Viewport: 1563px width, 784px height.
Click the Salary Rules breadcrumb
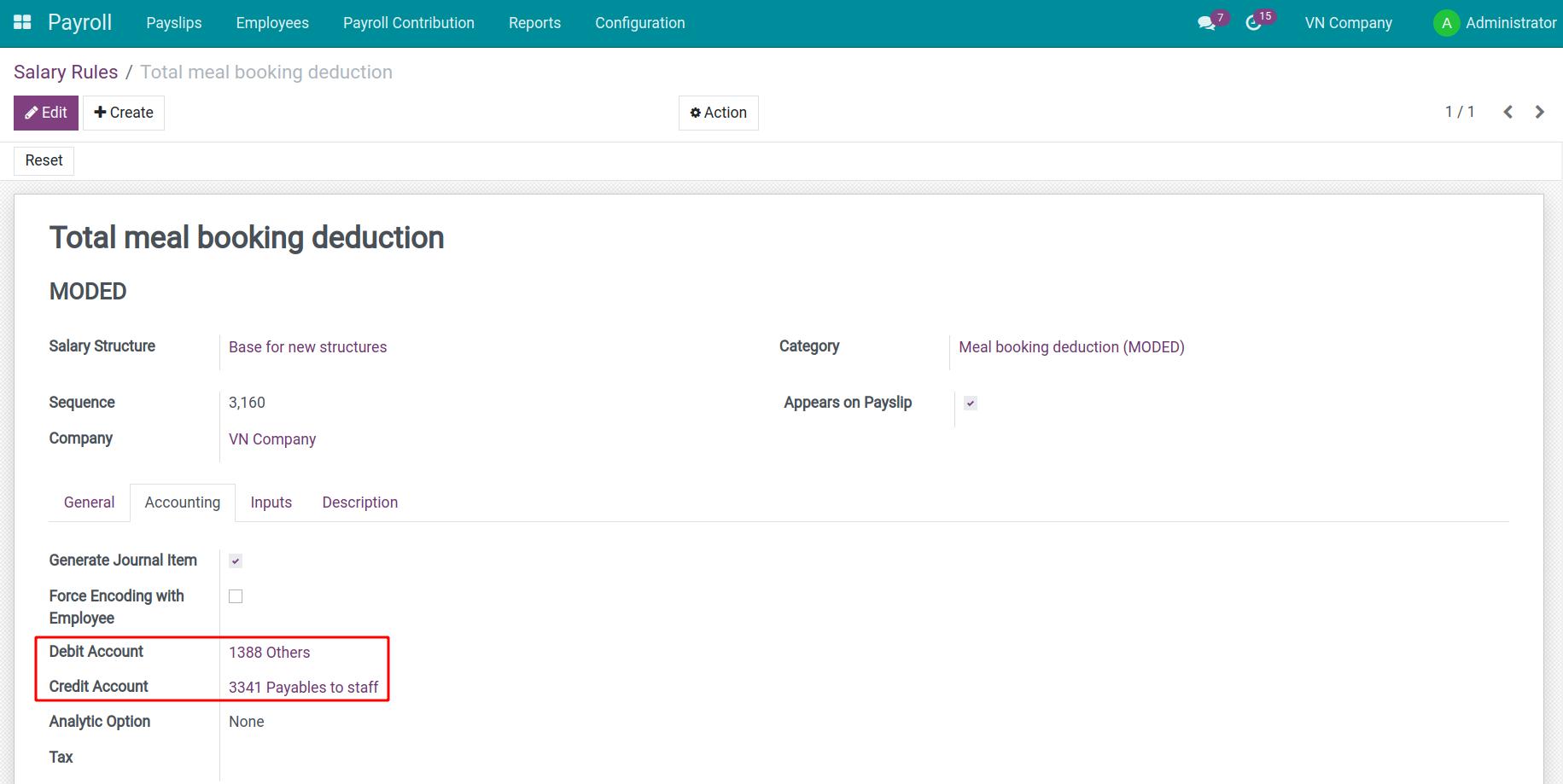pyautogui.click(x=65, y=72)
